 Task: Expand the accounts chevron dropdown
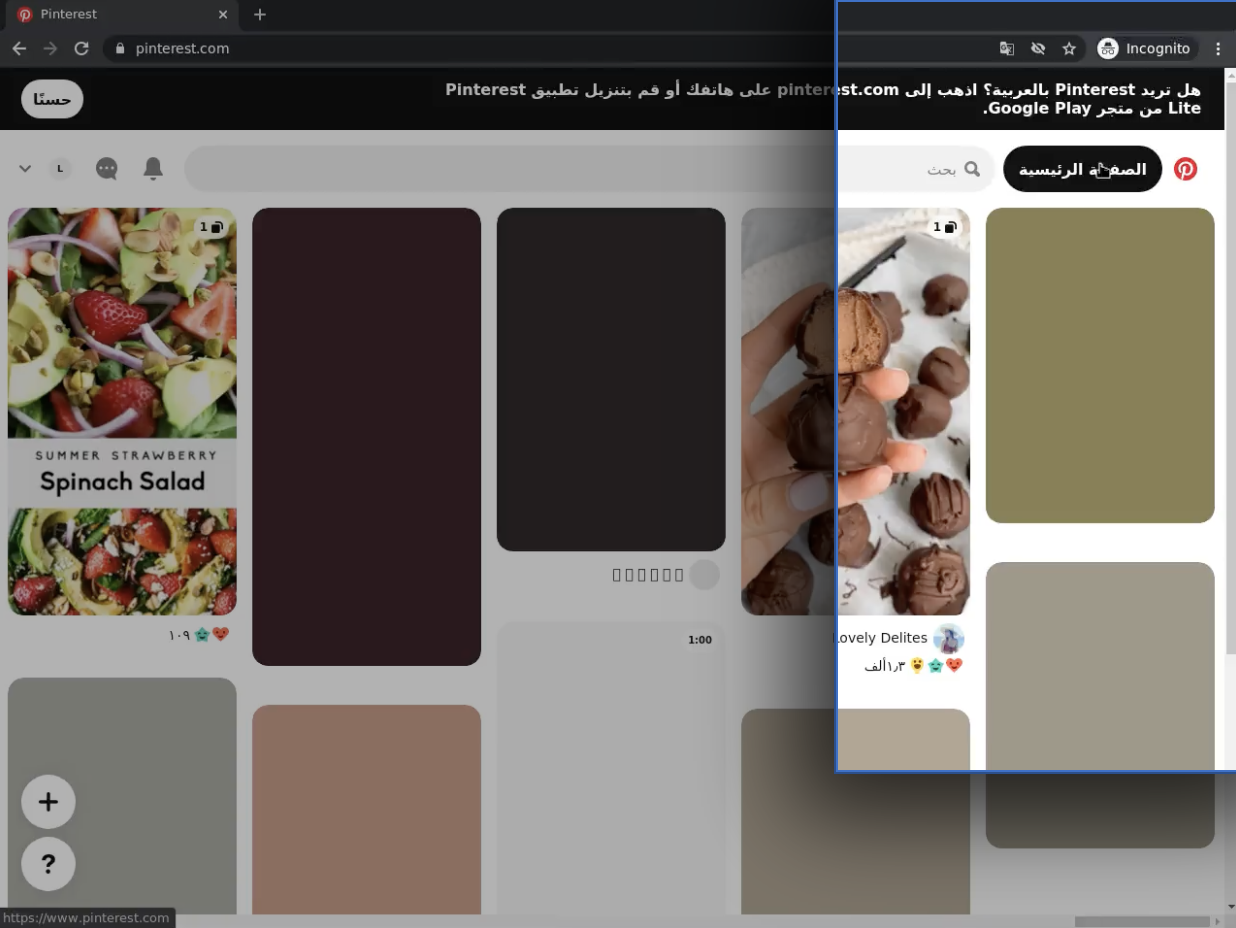25,169
